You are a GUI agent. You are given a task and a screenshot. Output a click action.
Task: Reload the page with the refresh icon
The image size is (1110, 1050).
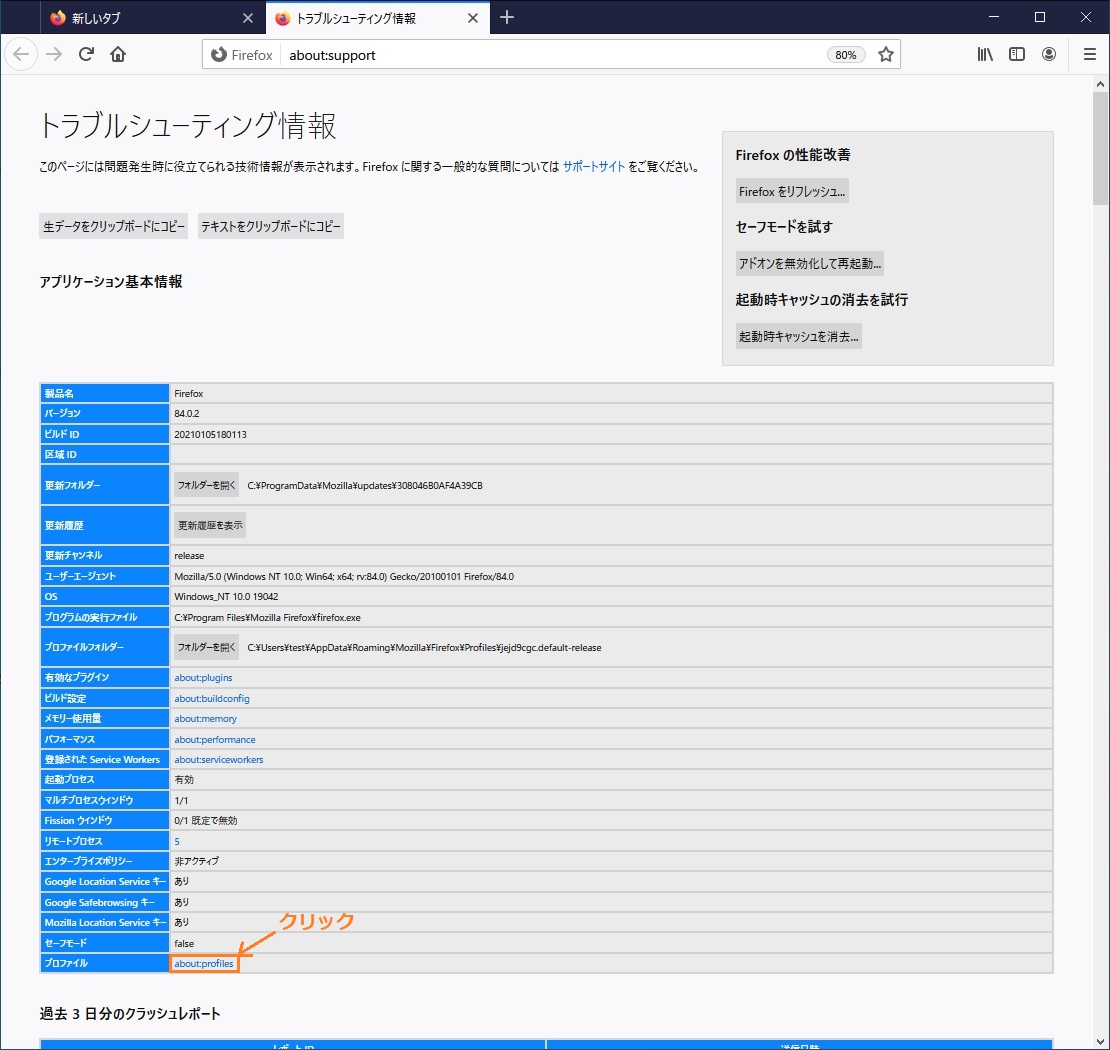[86, 55]
